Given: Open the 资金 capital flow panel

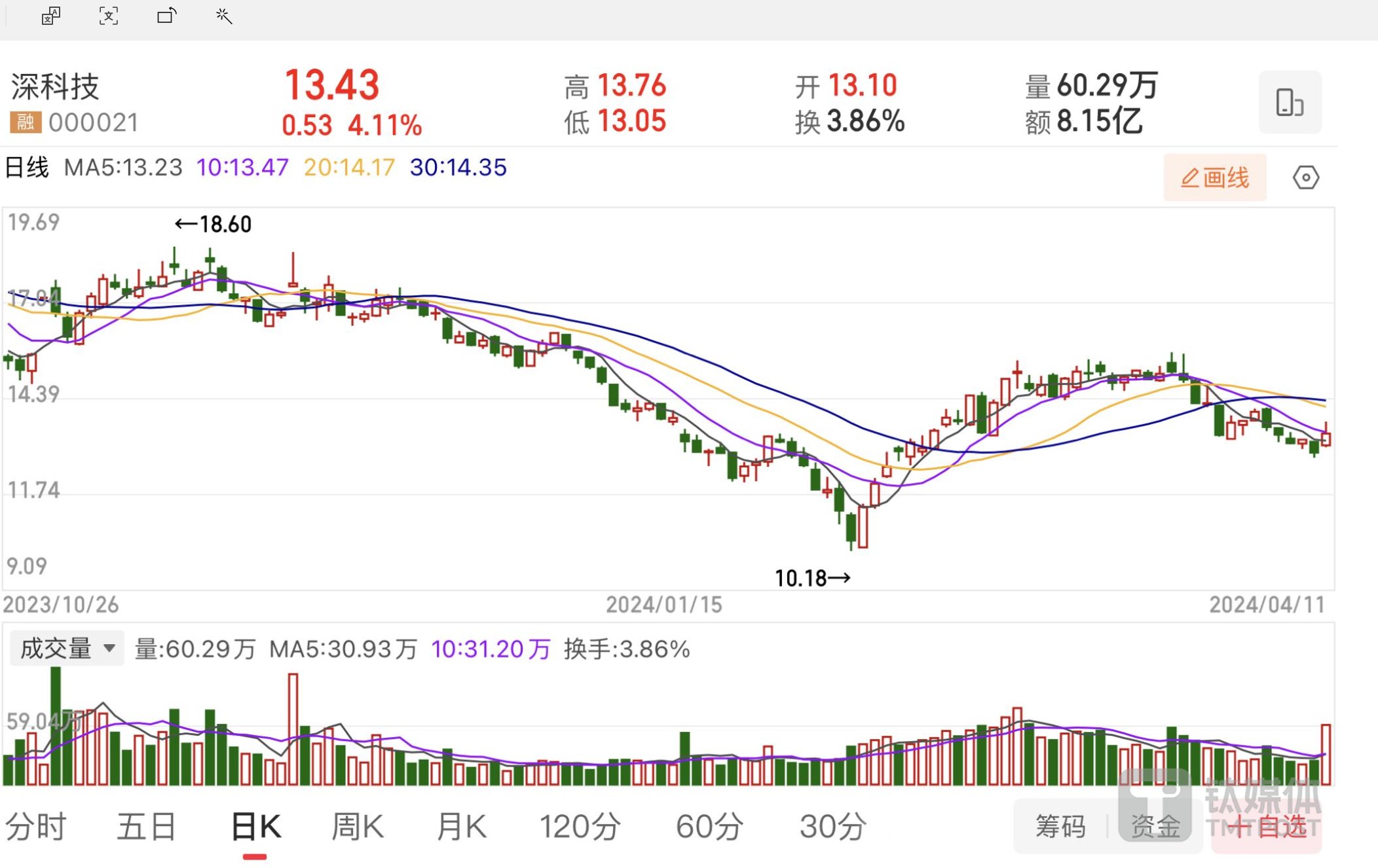Looking at the screenshot, I should tap(1155, 826).
